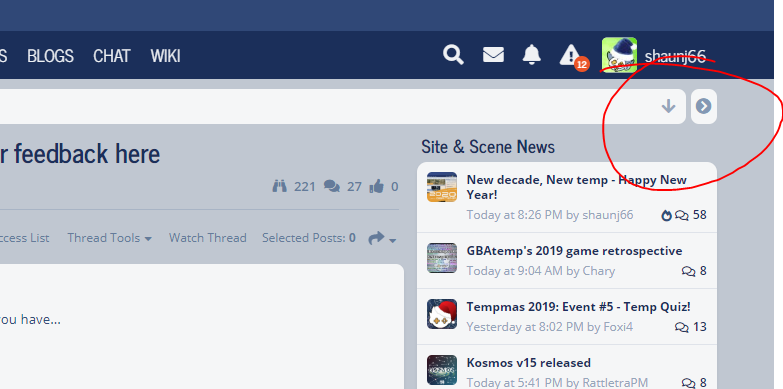Viewport: 783px width, 389px height.
Task: Open the BLOGS menu item
Action: point(50,55)
